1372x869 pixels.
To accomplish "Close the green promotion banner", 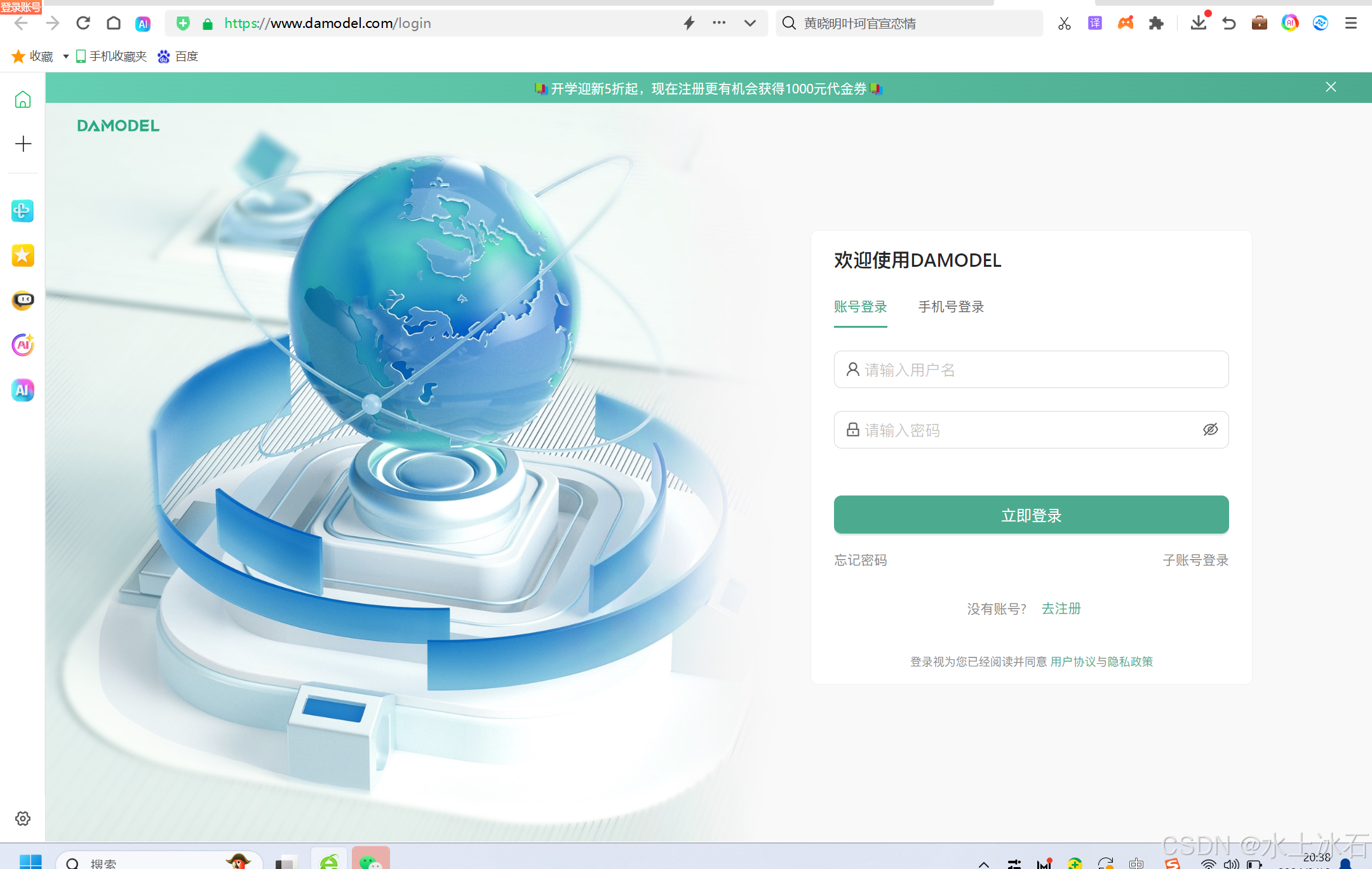I will click(1331, 87).
